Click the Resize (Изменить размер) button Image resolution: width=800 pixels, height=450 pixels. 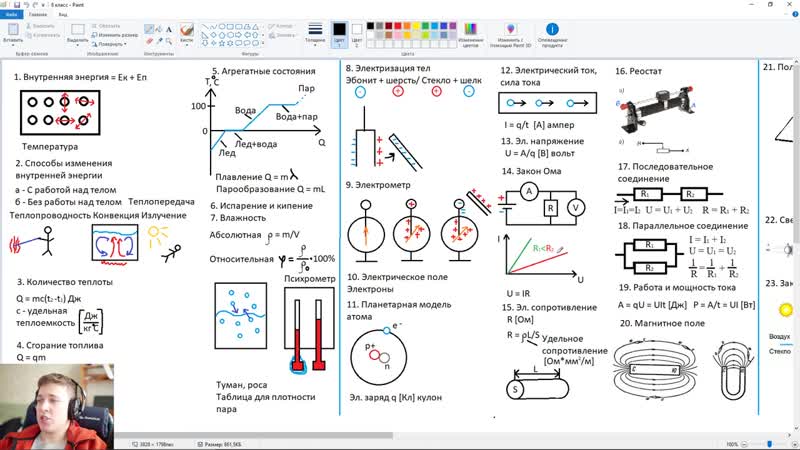tap(115, 35)
